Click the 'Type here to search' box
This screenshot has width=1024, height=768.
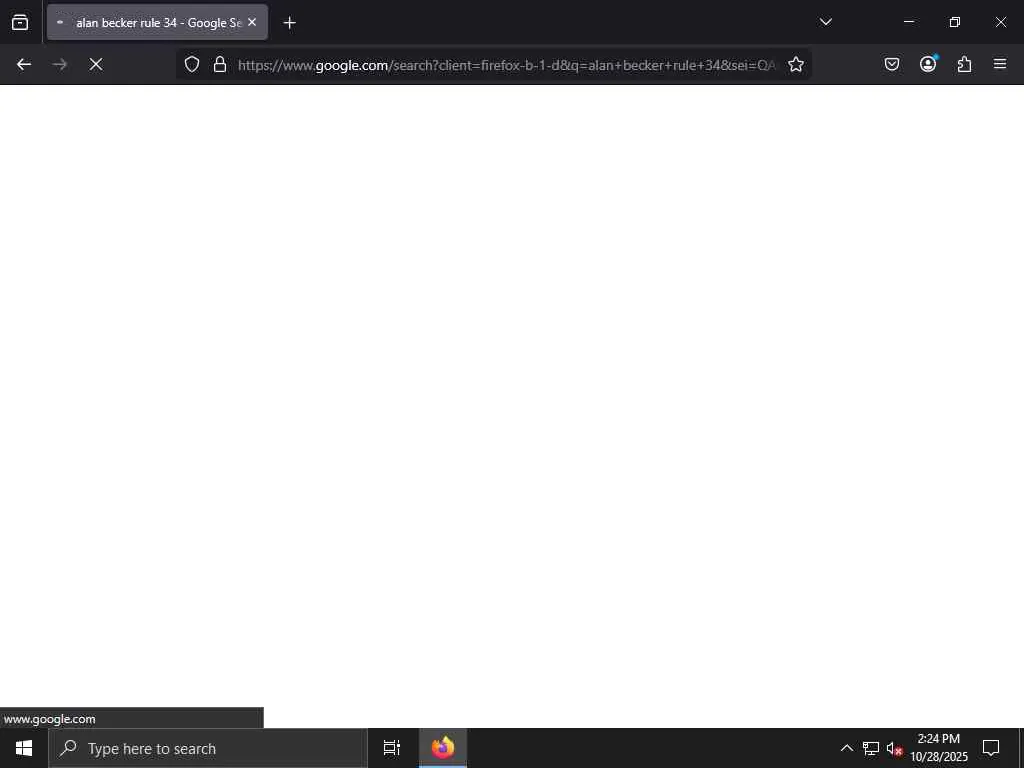(208, 748)
